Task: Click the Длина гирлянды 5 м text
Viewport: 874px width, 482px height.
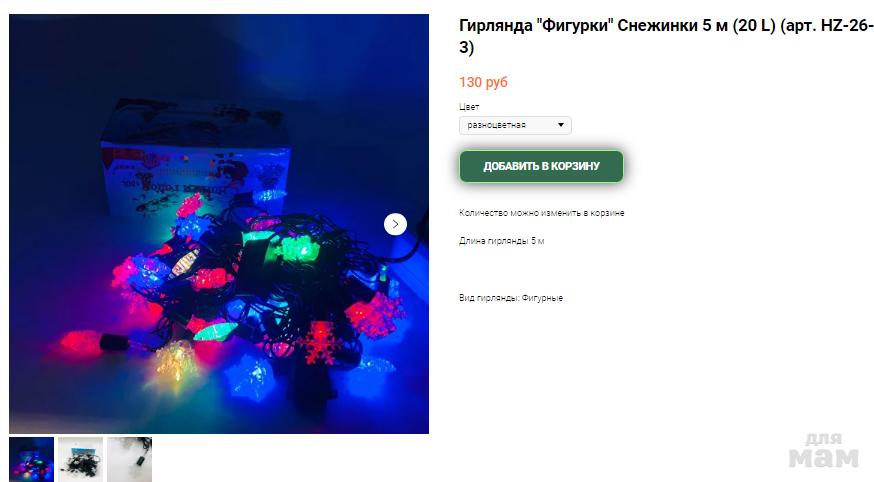Action: coord(502,241)
